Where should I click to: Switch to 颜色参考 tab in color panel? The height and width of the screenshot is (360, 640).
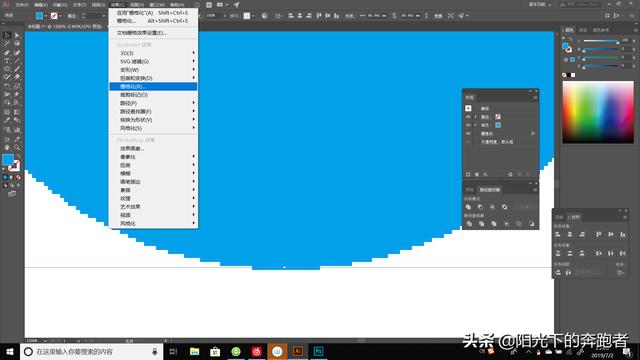[x=601, y=30]
